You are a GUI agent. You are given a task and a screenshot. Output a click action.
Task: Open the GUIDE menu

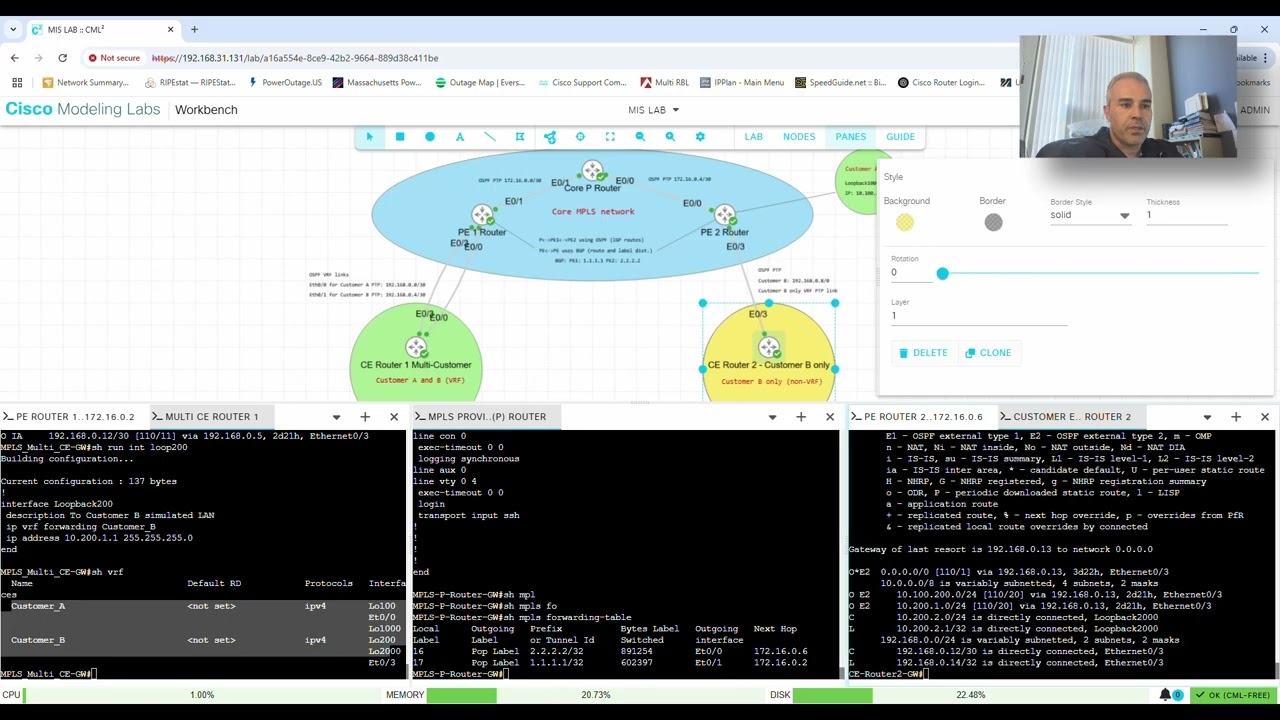tap(900, 137)
